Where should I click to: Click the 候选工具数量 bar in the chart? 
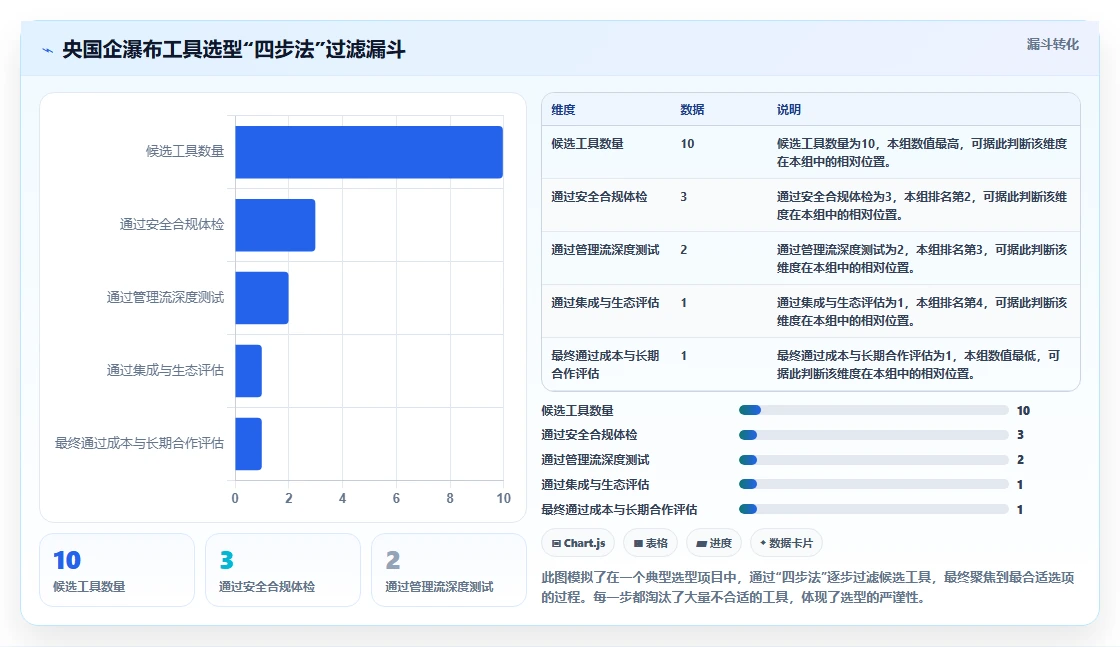pos(369,152)
